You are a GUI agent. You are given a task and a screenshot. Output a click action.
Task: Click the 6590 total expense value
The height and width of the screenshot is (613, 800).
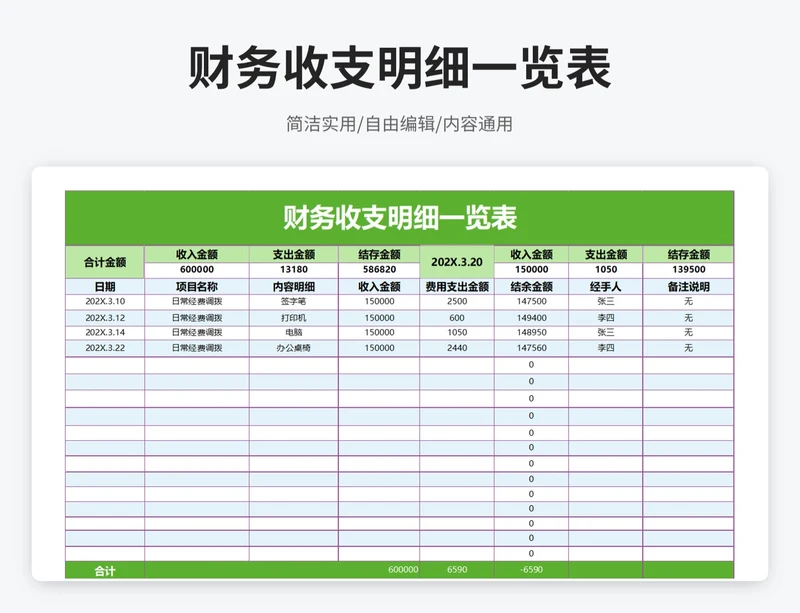(x=457, y=570)
